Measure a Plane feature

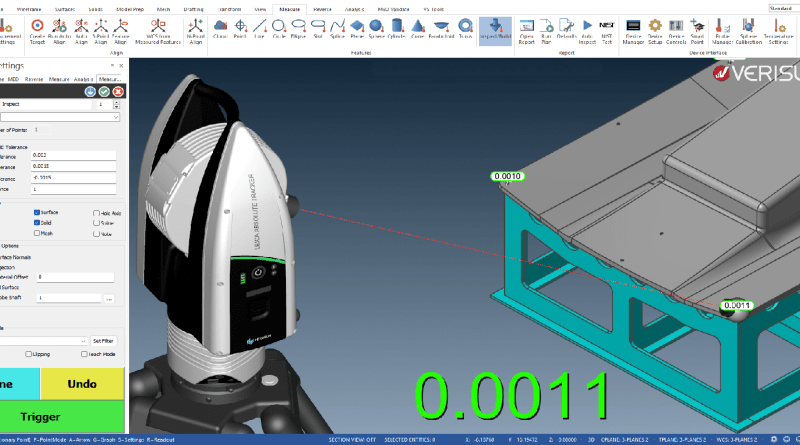[357, 29]
